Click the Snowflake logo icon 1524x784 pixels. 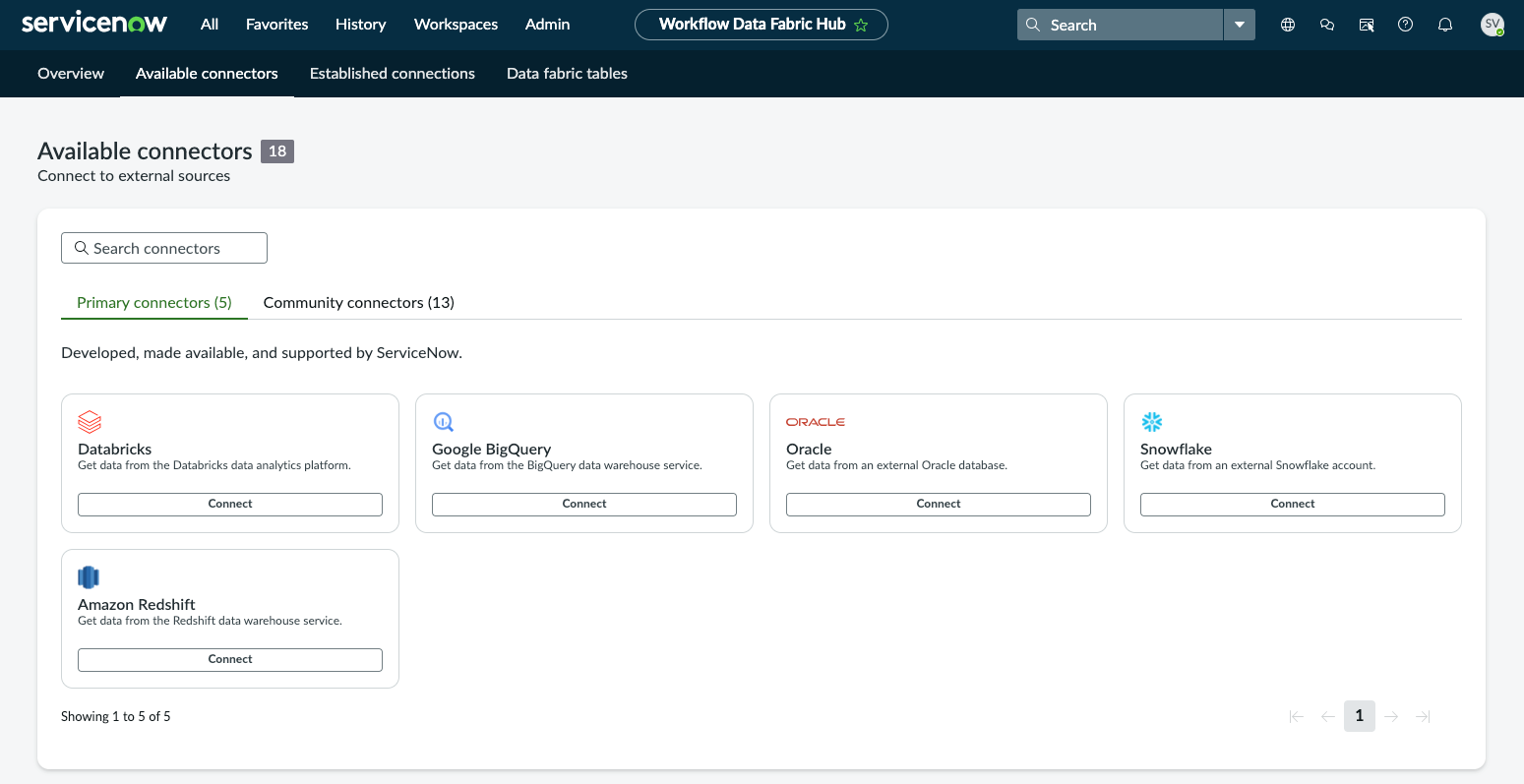coord(1152,422)
